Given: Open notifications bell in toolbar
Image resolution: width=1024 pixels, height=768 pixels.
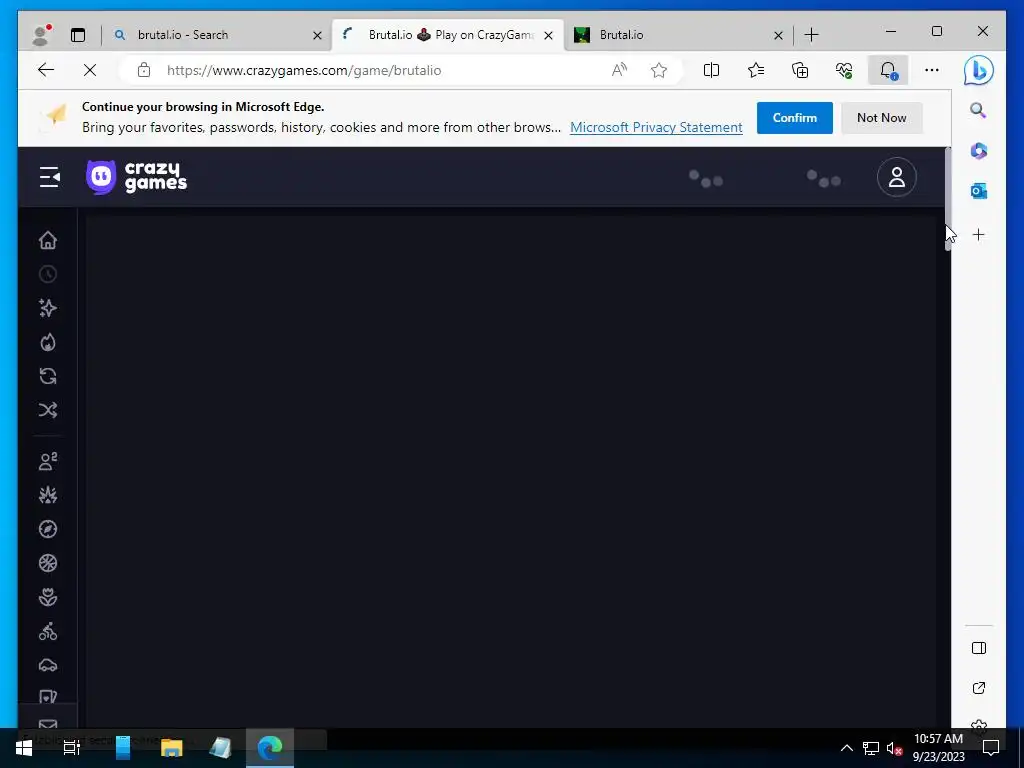Looking at the screenshot, I should click(x=888, y=70).
